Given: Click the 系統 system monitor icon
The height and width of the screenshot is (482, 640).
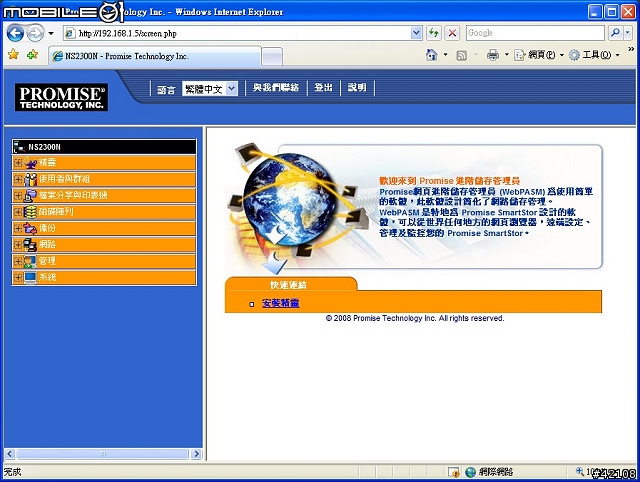Looking at the screenshot, I should pos(30,277).
